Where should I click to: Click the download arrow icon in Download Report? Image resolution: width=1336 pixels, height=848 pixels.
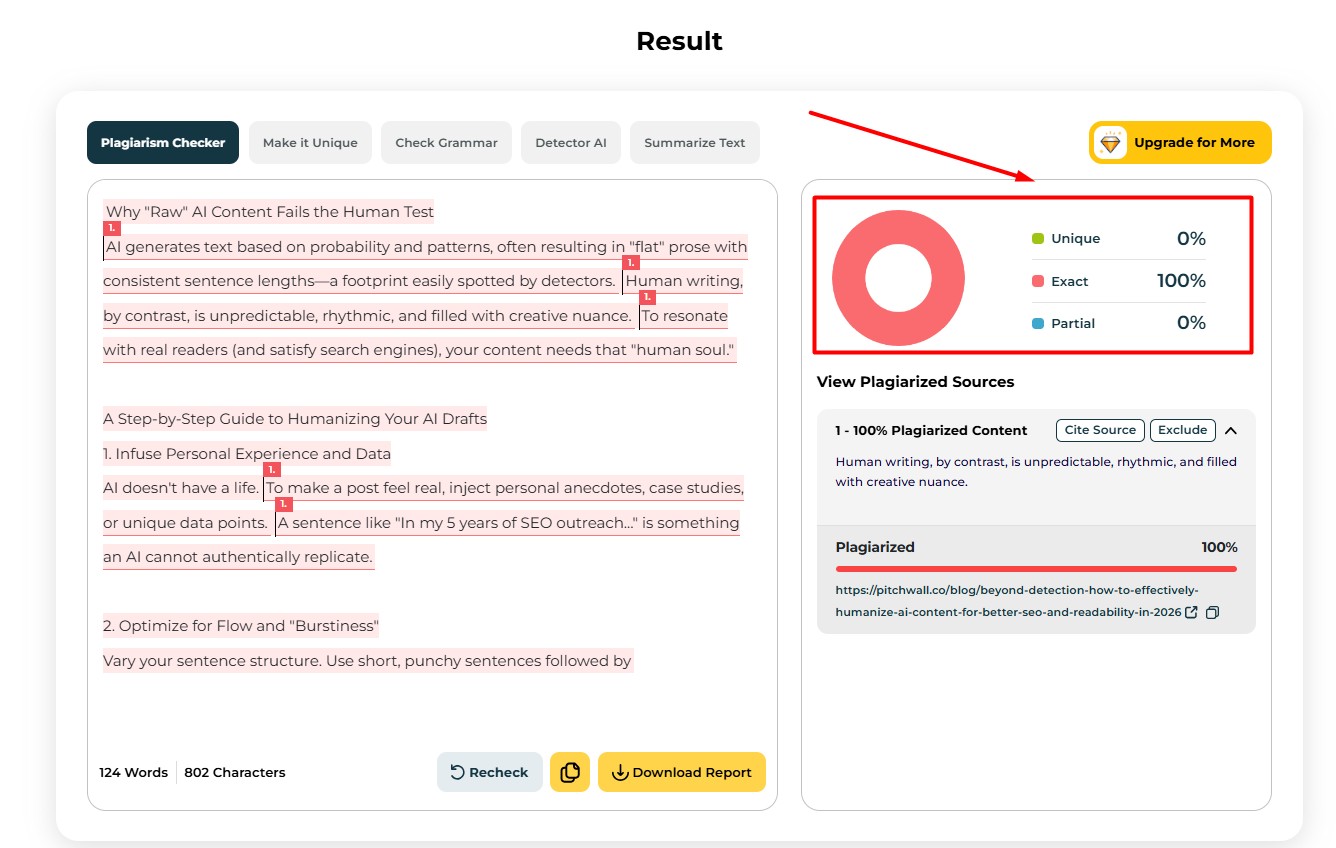pos(619,772)
